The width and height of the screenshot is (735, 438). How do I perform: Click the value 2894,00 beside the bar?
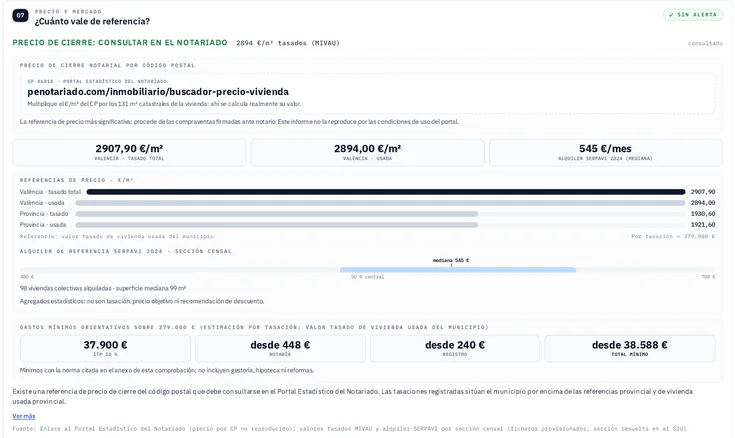703,203
